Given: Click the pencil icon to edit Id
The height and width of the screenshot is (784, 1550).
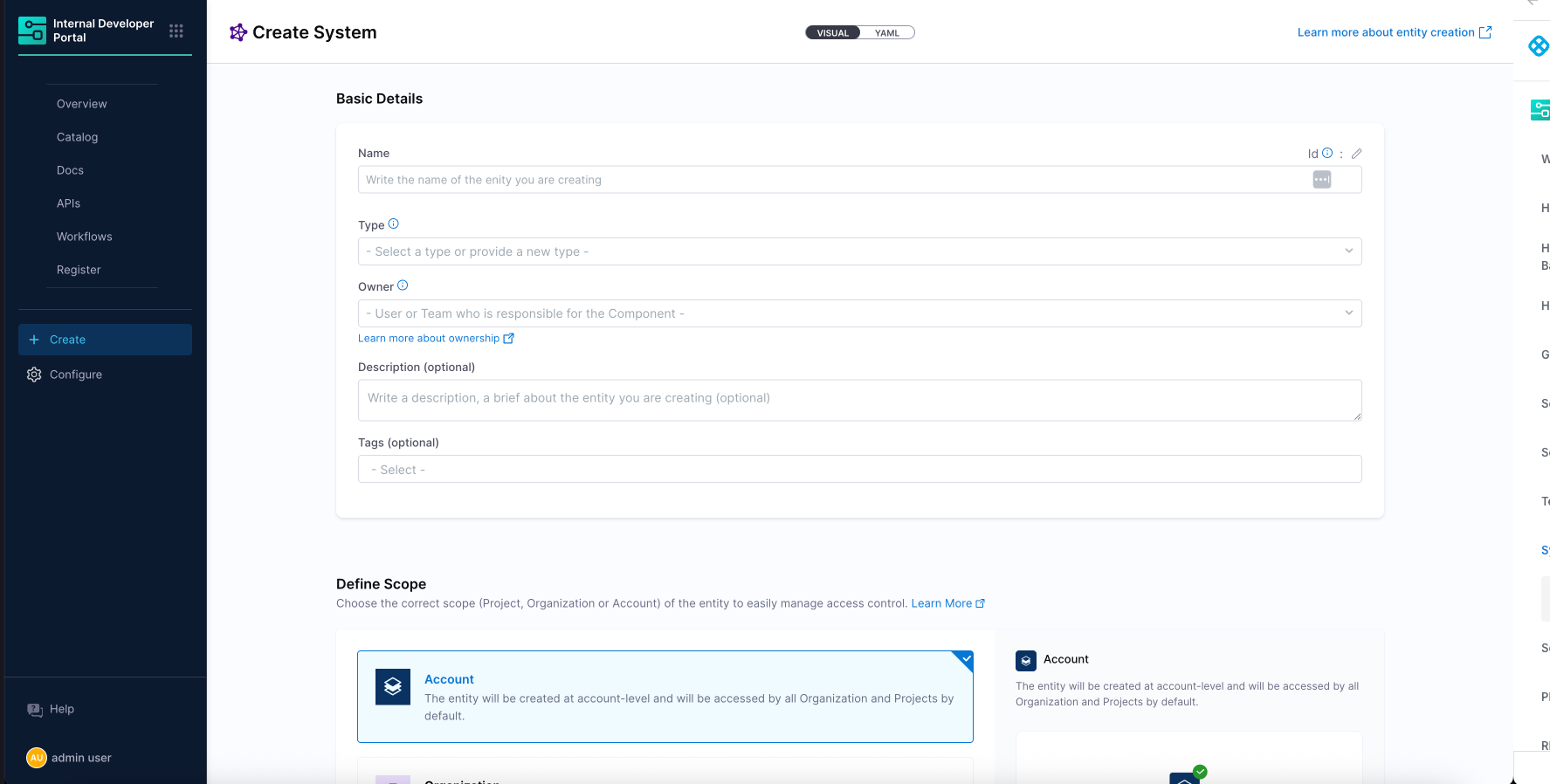Looking at the screenshot, I should [x=1356, y=154].
